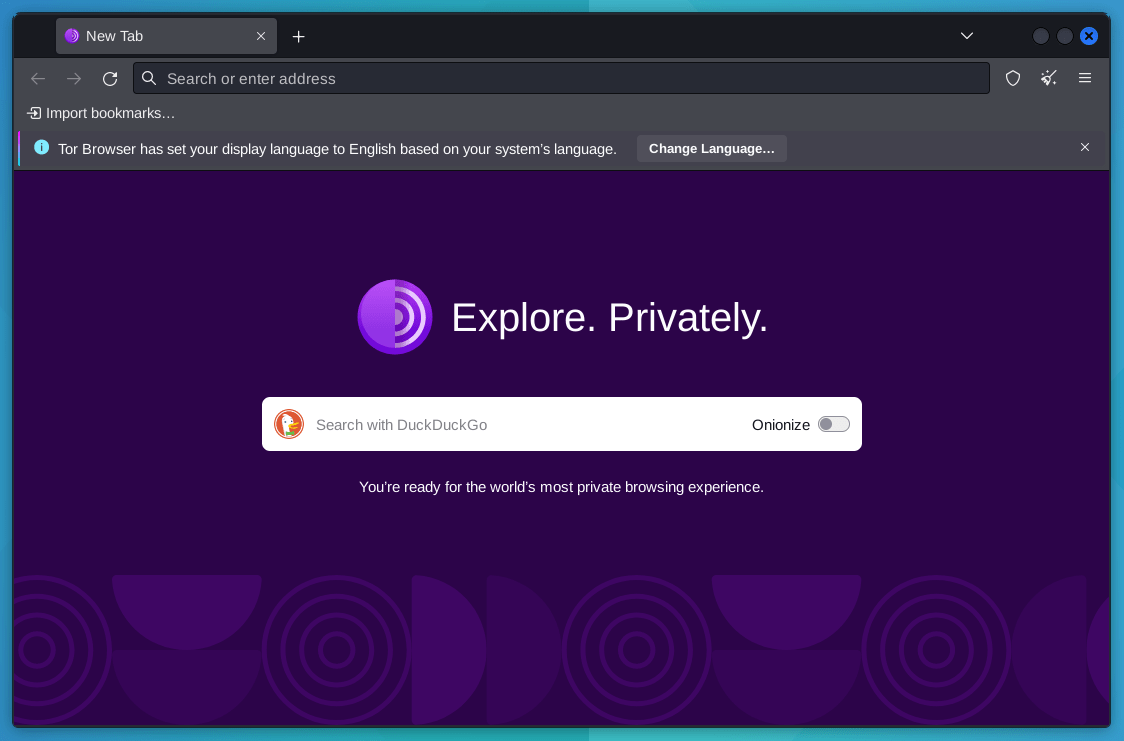The image size is (1124, 741).
Task: Click the forward navigation arrow
Action: (74, 78)
